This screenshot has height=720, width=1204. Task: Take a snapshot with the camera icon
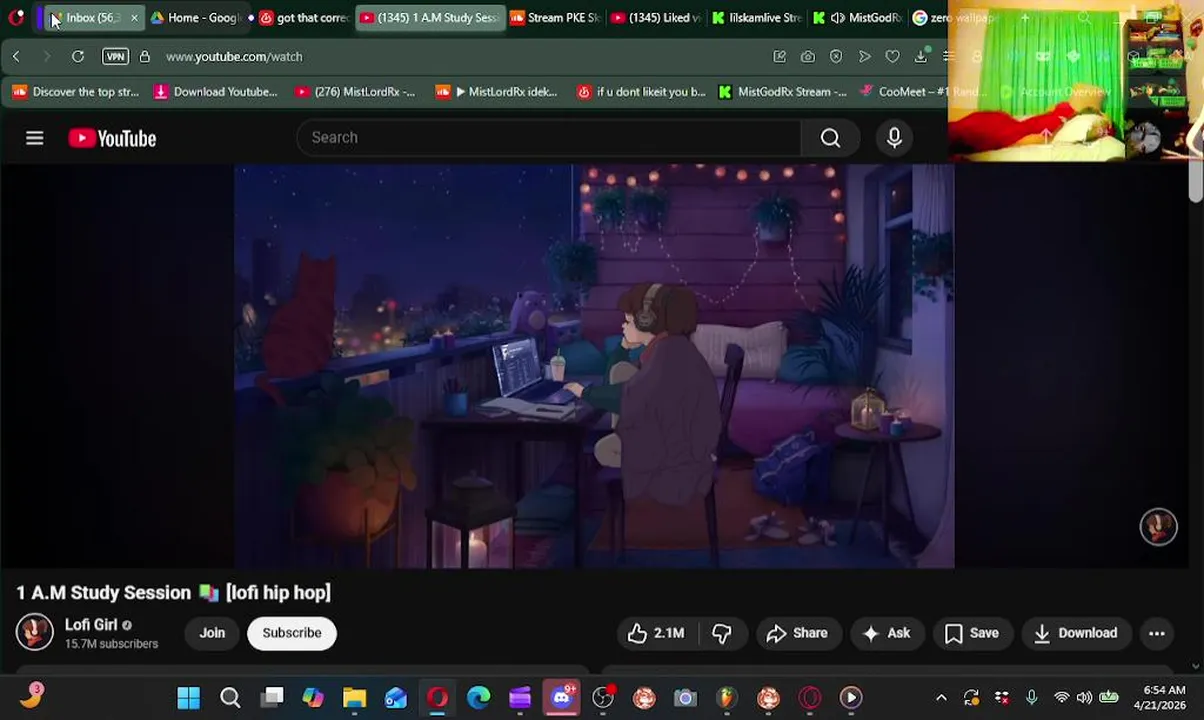tap(807, 57)
